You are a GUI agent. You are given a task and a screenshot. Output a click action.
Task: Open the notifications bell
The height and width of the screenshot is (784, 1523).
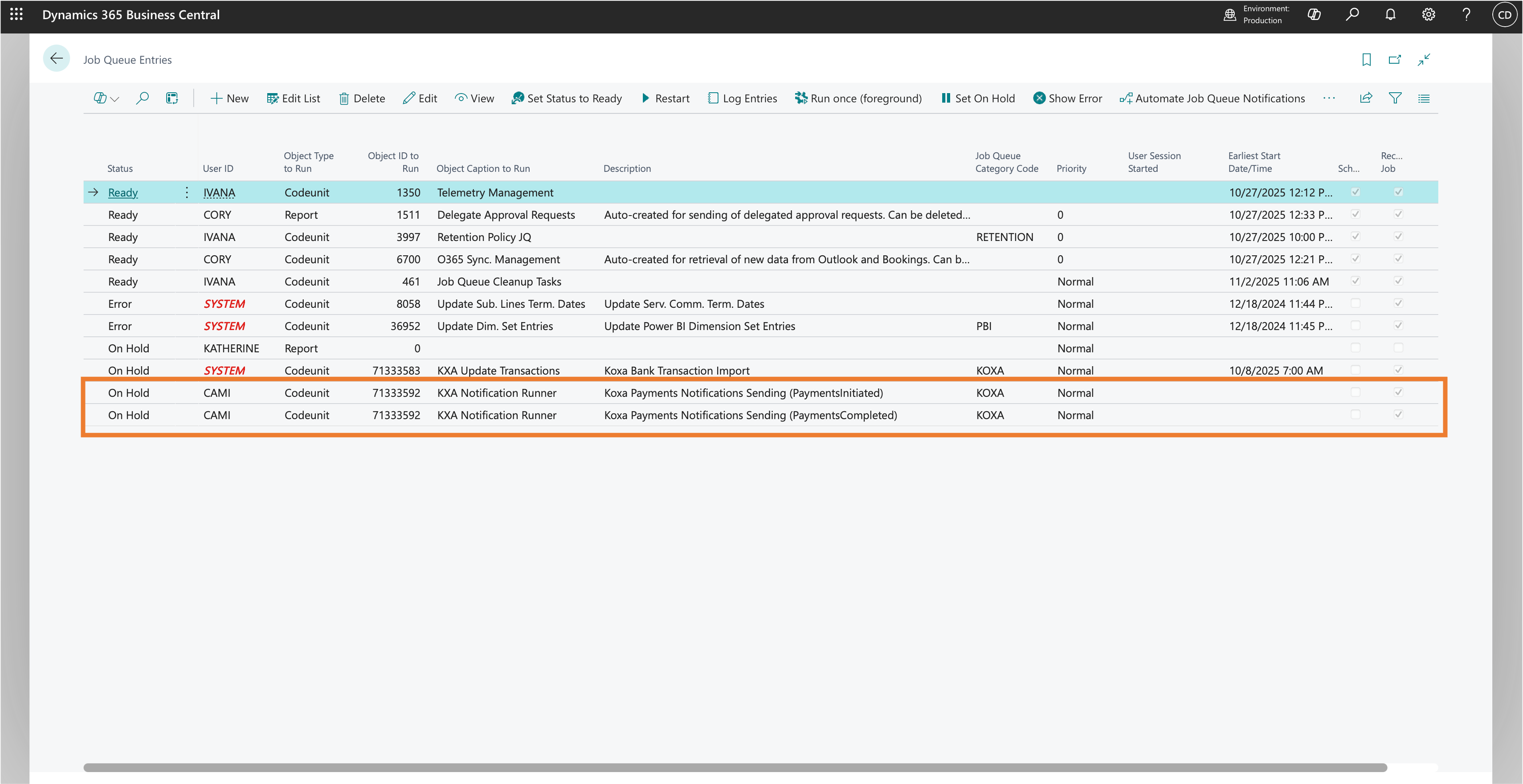pyautogui.click(x=1390, y=15)
